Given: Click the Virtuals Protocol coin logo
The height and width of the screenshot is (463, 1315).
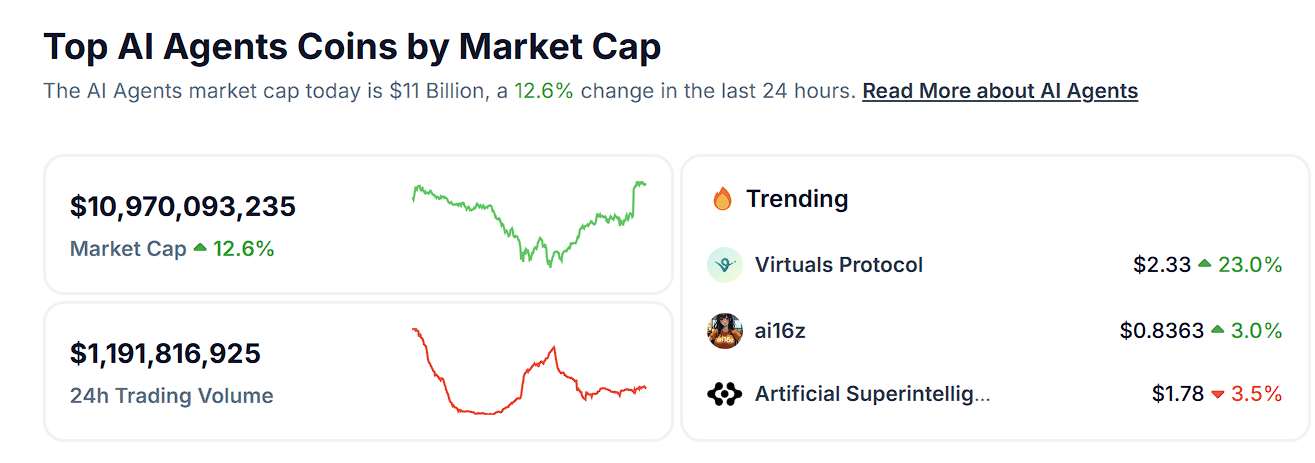Looking at the screenshot, I should [724, 265].
